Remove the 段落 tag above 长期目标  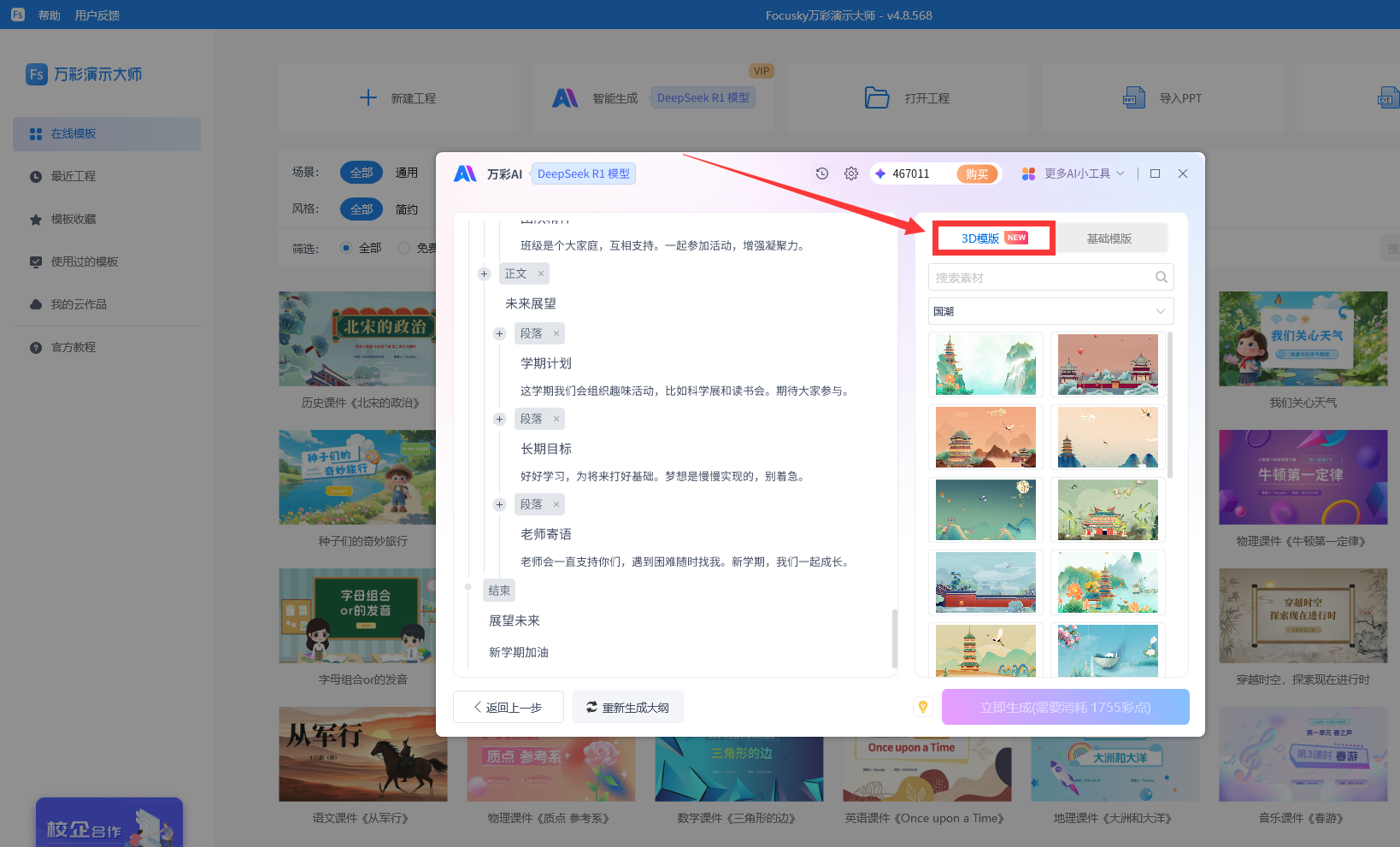click(556, 419)
